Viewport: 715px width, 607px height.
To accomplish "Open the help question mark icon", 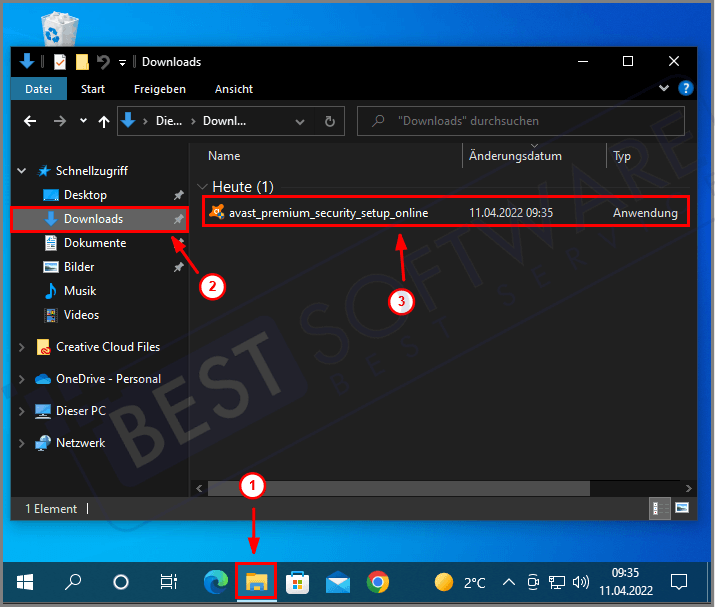I will point(686,89).
